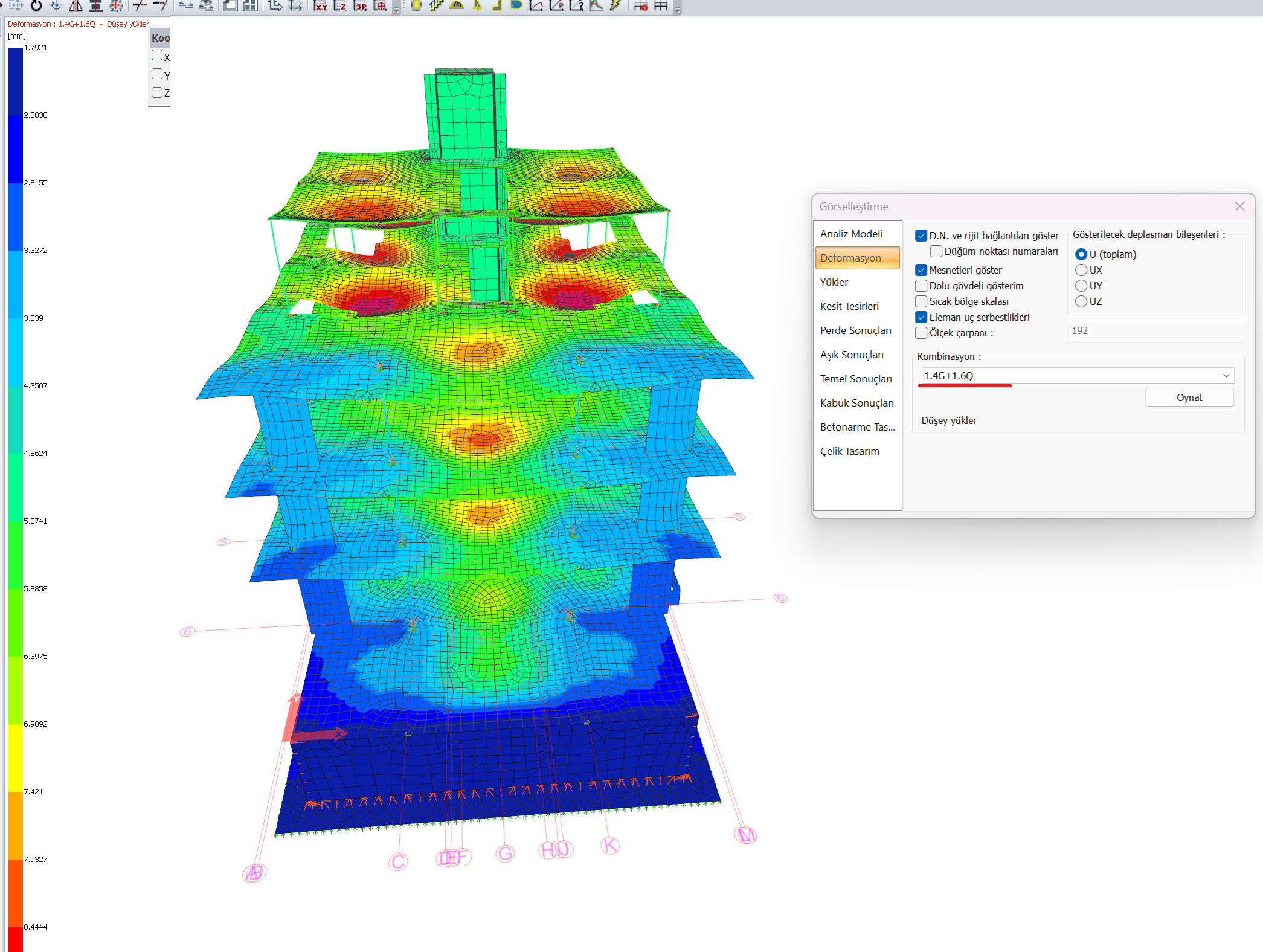Click the XY plane view icon
Image resolution: width=1263 pixels, height=952 pixels.
[x=320, y=6]
